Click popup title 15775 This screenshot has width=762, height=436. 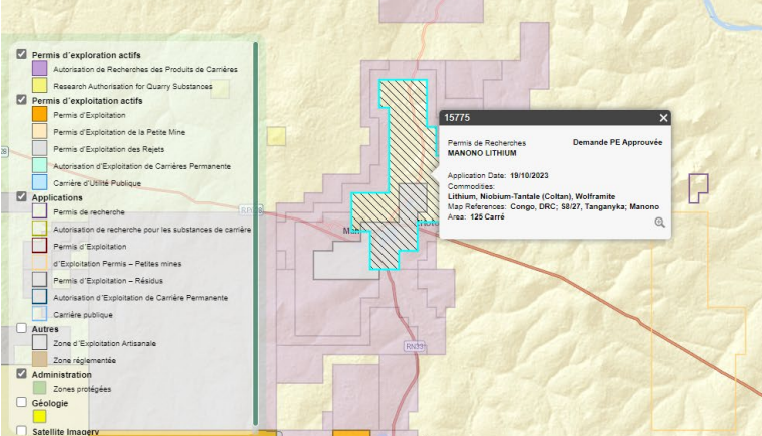(457, 118)
